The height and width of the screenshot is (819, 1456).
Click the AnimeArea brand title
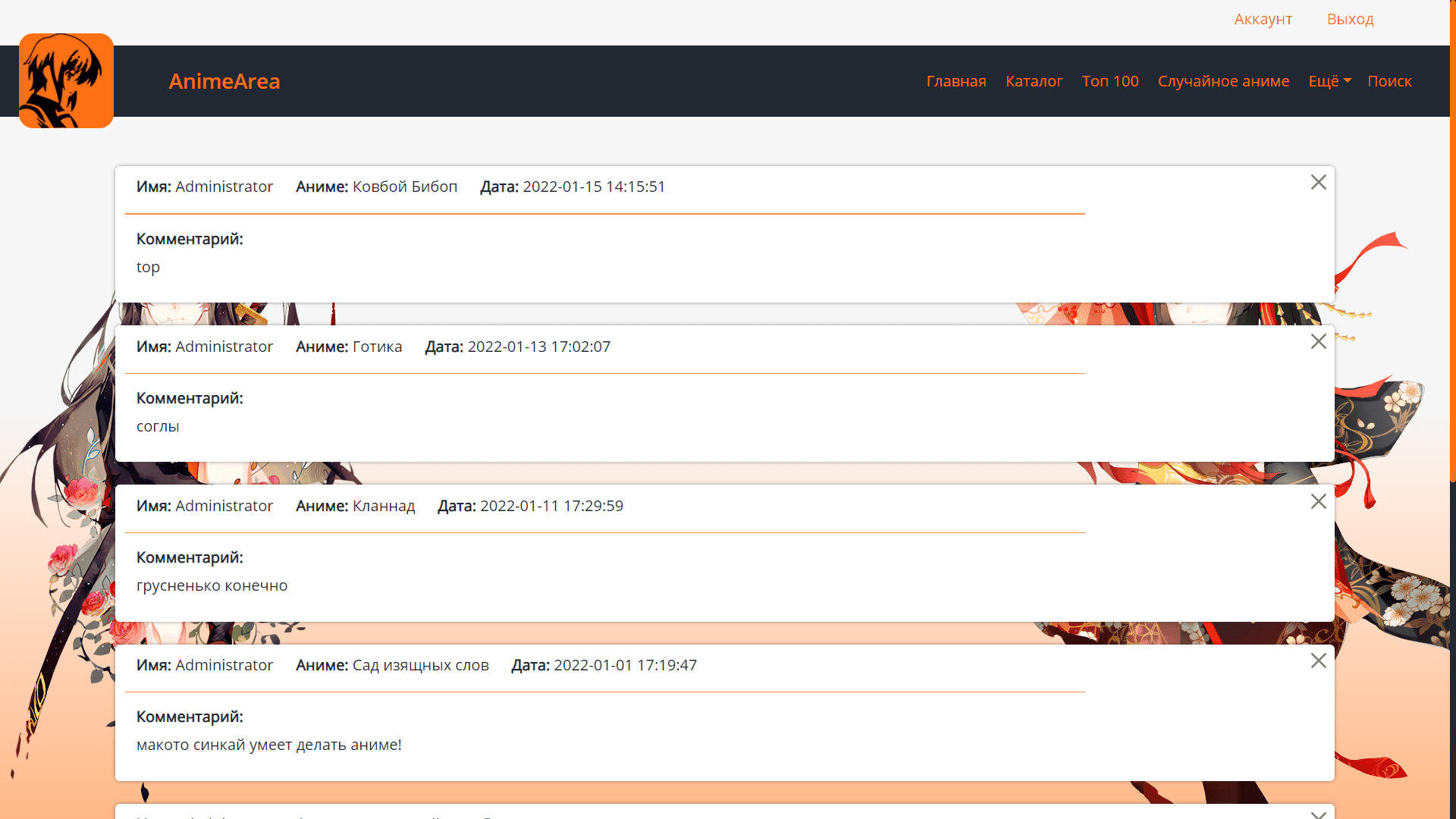point(224,81)
